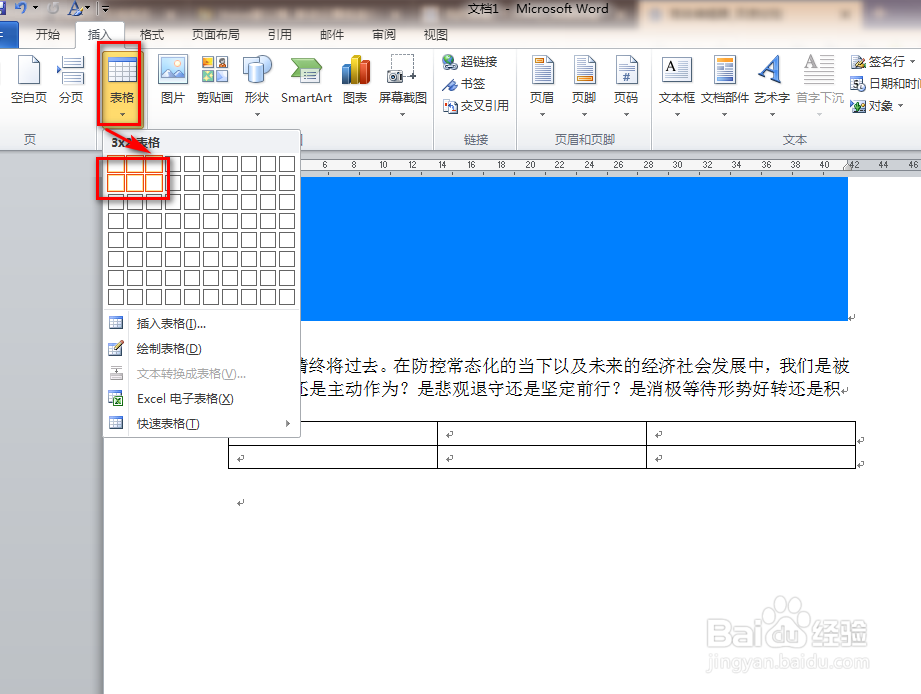This screenshot has width=921, height=694.
Task: Click the Undo icon in quick access toolbar
Action: [x=21, y=8]
